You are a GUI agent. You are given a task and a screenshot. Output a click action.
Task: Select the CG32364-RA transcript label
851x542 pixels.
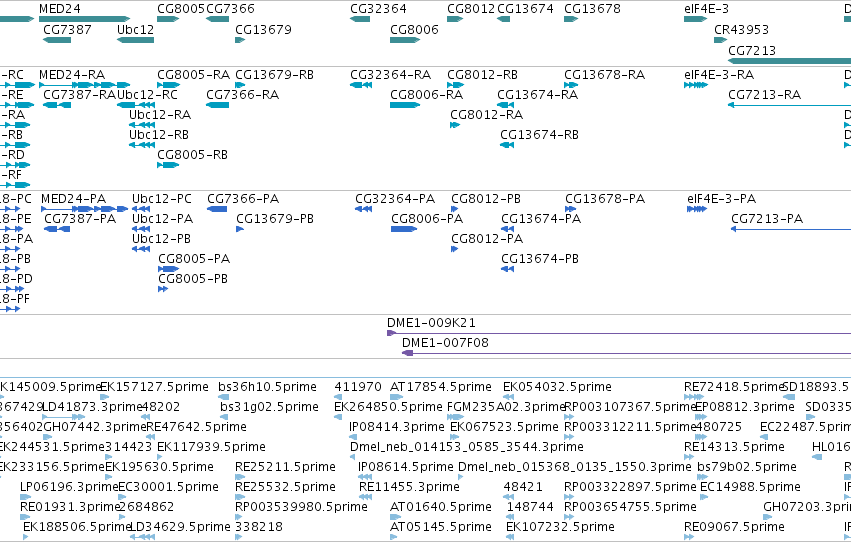click(391, 74)
